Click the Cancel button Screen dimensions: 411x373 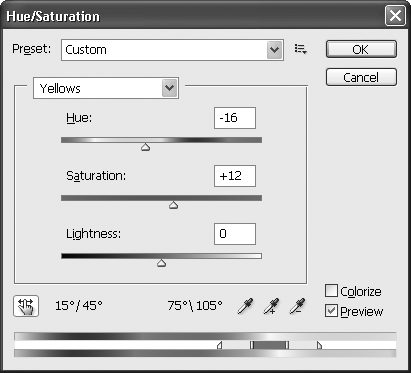pyautogui.click(x=361, y=77)
